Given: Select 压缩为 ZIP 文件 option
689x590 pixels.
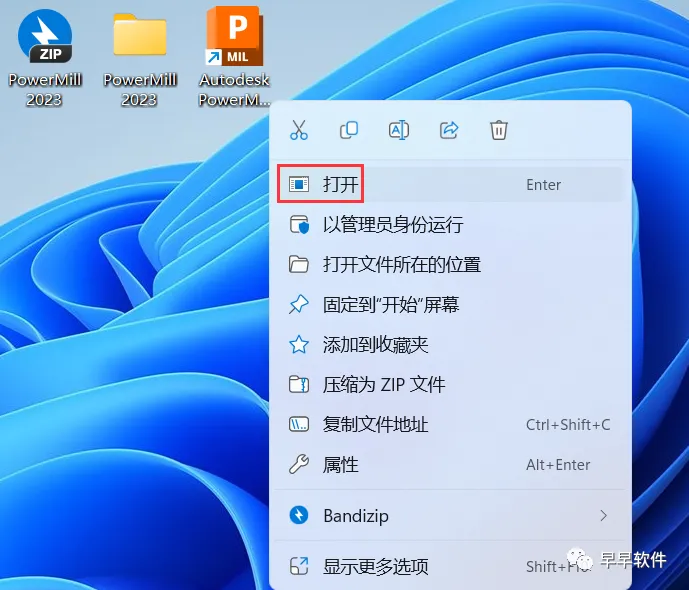Looking at the screenshot, I should click(450, 384).
